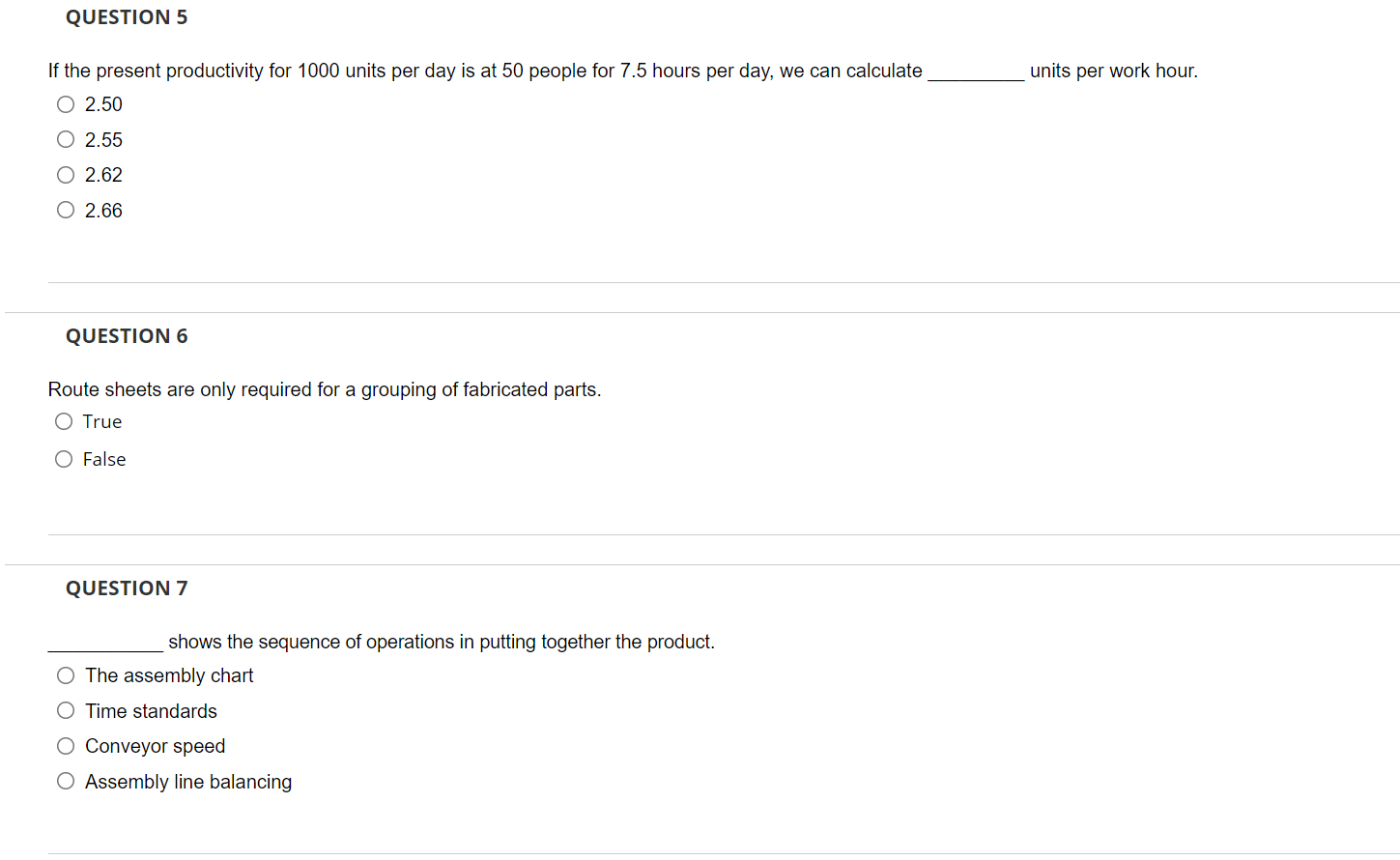Click the 'Conveyor speed' label text
Image resolution: width=1400 pixels, height=860 pixels.
click(155, 746)
